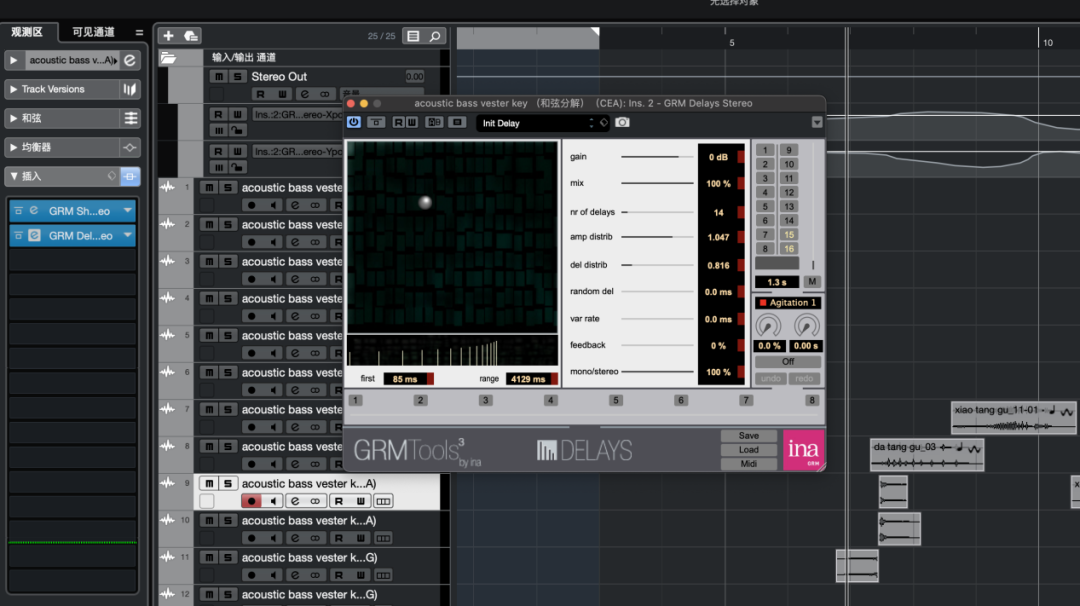Image resolution: width=1080 pixels, height=606 pixels.
Task: Select preset slot 16 in plugin
Action: point(789,249)
